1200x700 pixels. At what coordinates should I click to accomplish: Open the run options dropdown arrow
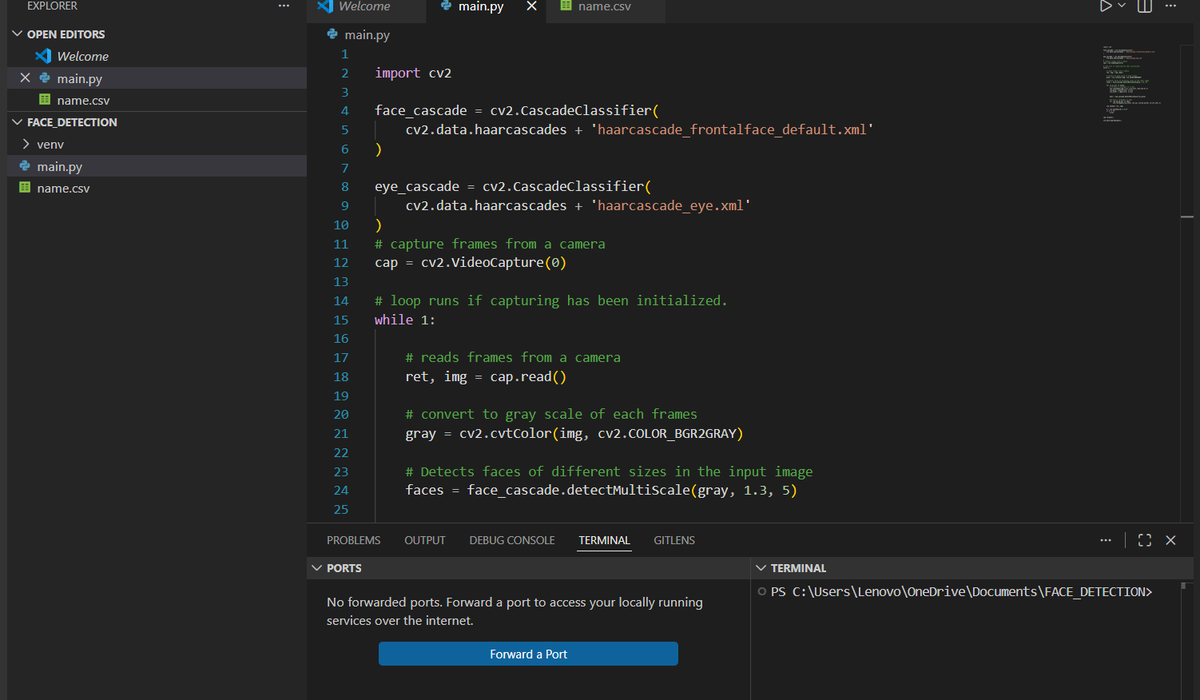[1122, 7]
